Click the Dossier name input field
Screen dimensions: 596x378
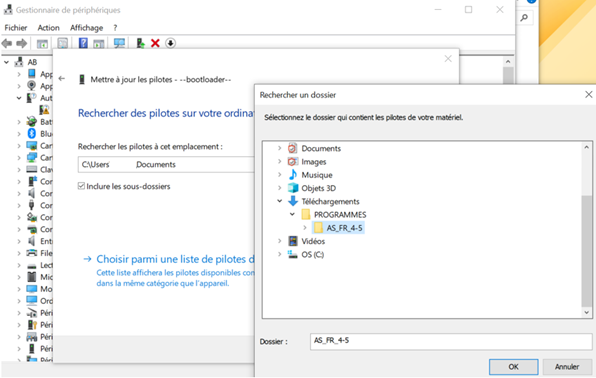[451, 341]
